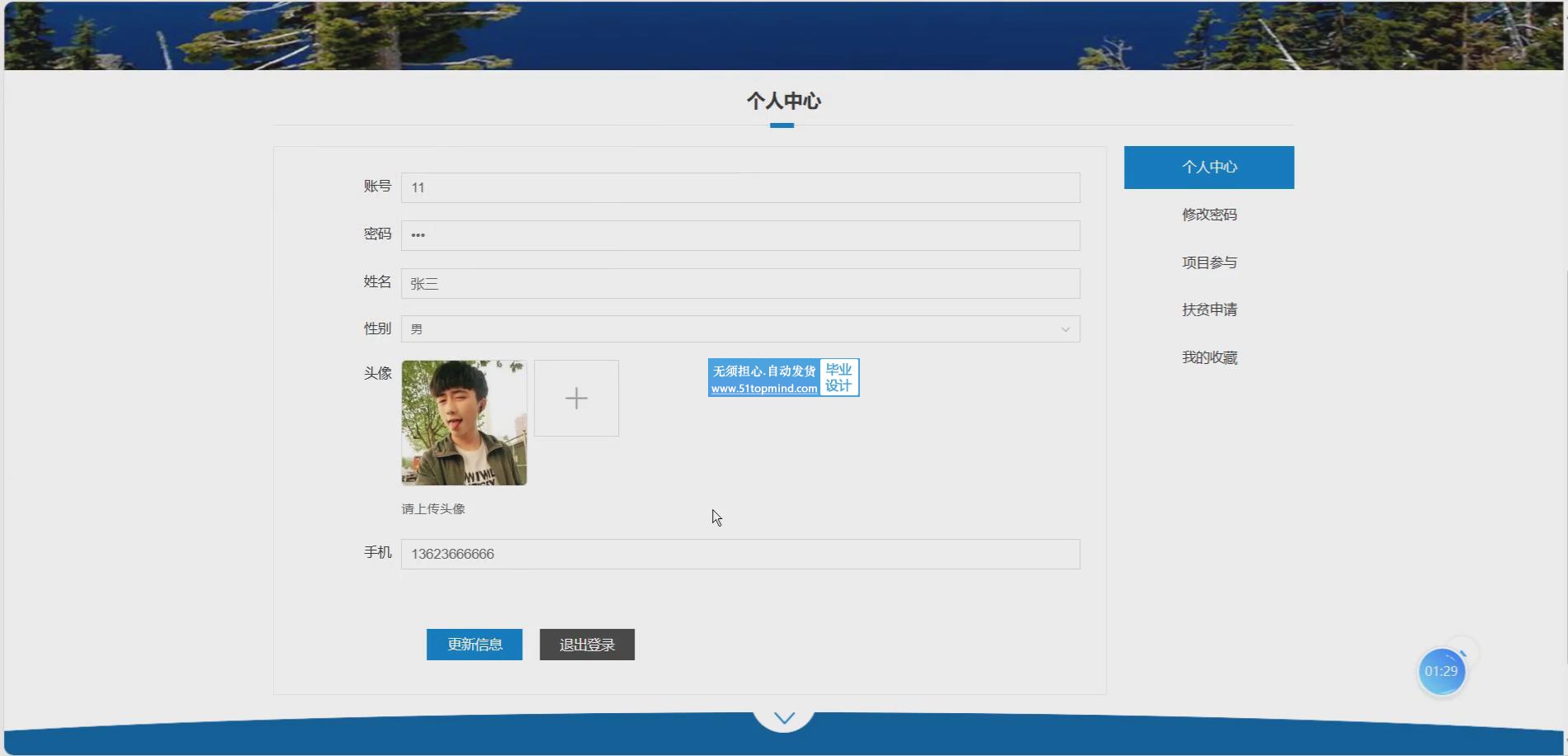This screenshot has width=1568, height=756.
Task: Click the 更新信息 button
Action: pos(474,645)
